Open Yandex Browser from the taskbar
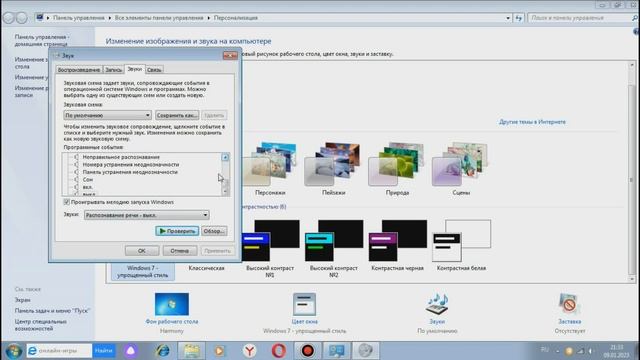The height and width of the screenshot is (360, 640). pos(249,351)
